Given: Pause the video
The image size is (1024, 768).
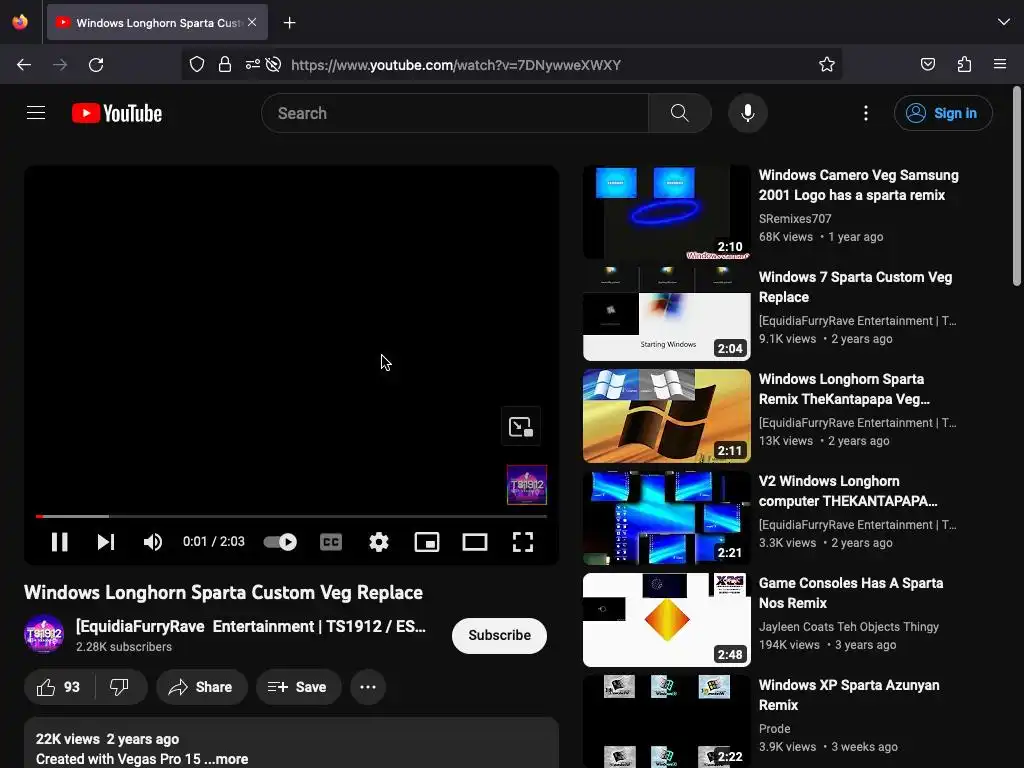Looking at the screenshot, I should tap(59, 542).
